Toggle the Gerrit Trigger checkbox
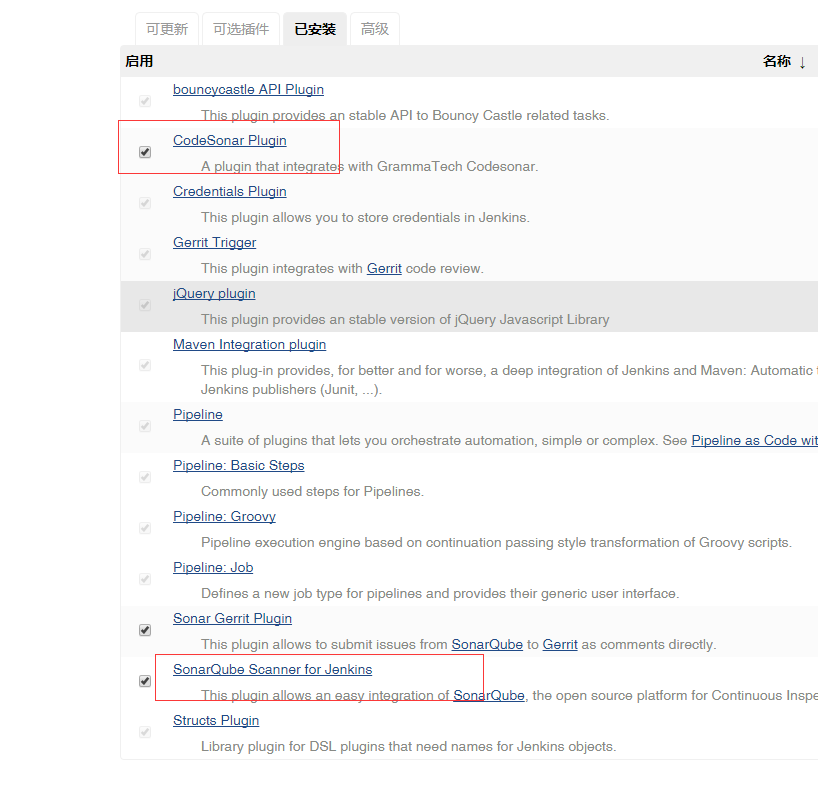Image resolution: width=818 pixels, height=787 pixels. [145, 255]
